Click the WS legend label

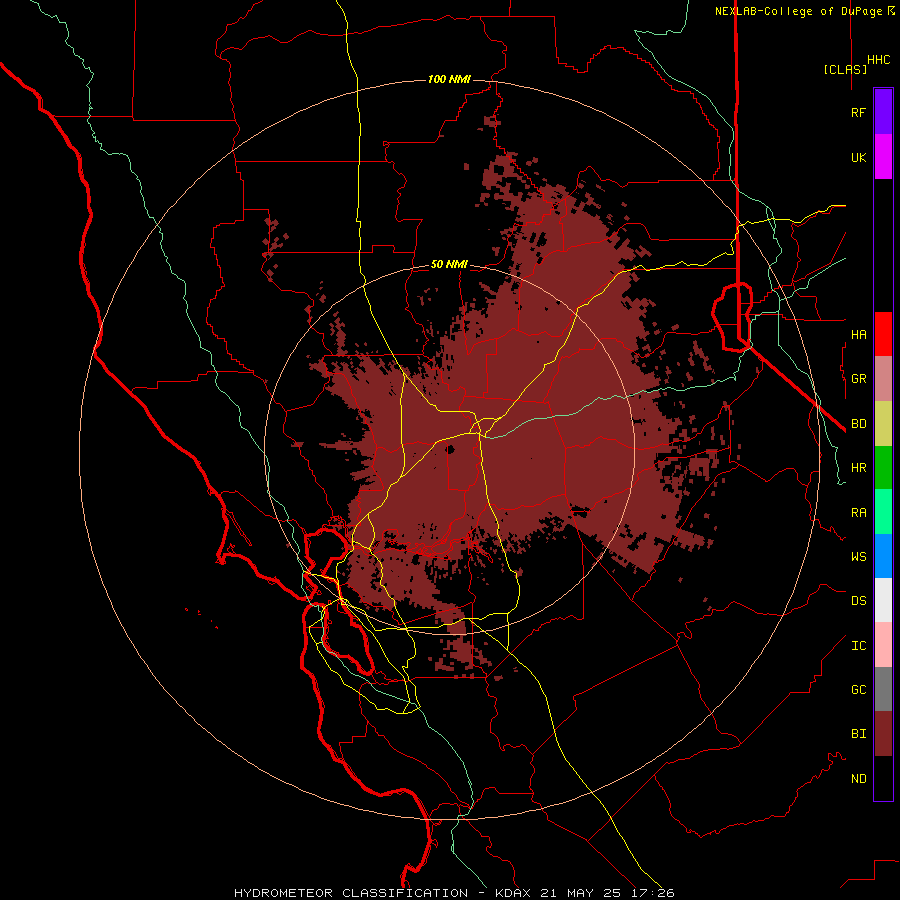[x=858, y=556]
